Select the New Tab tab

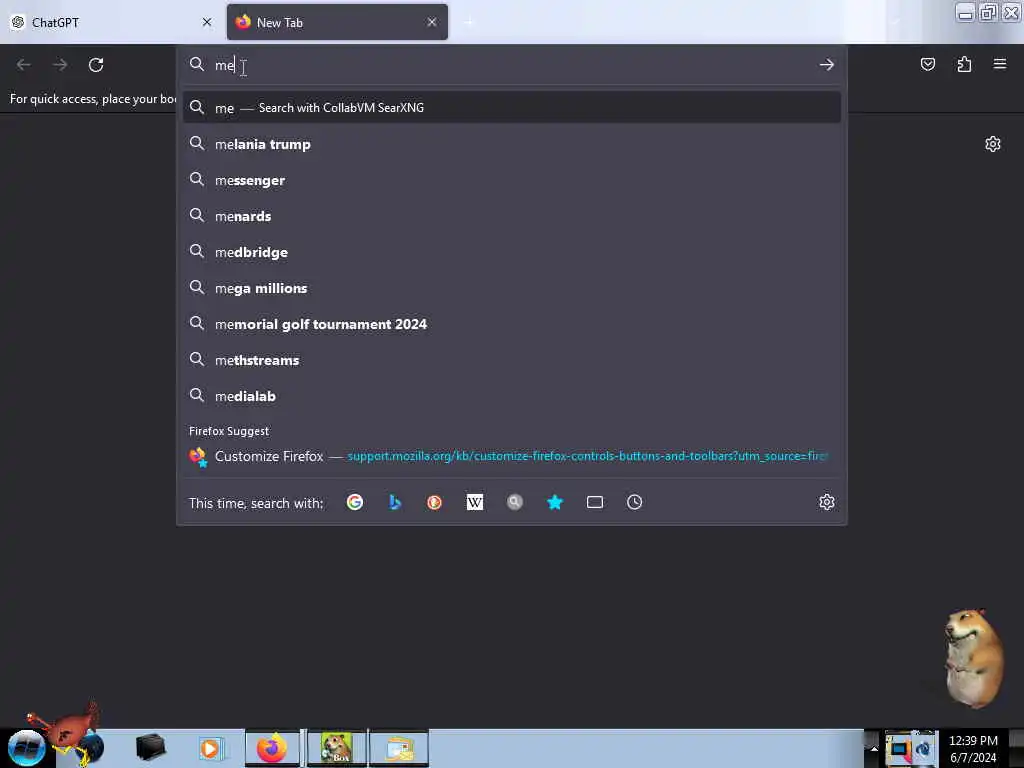pos(337,22)
